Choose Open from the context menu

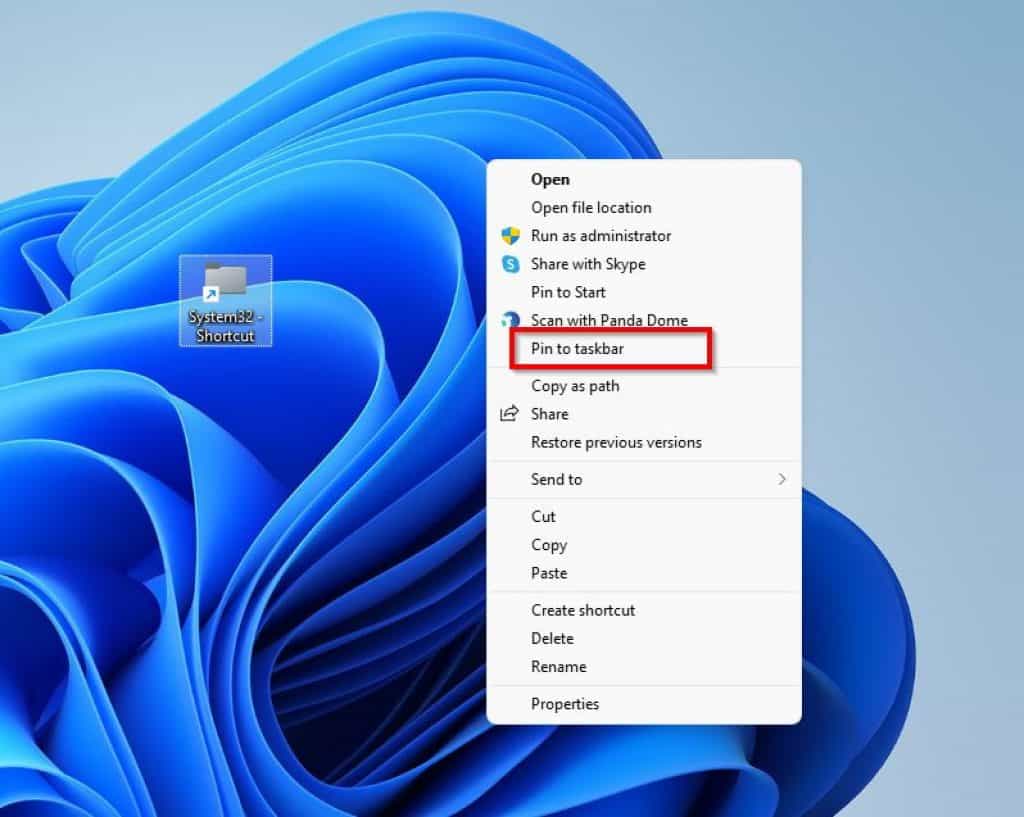click(x=644, y=179)
